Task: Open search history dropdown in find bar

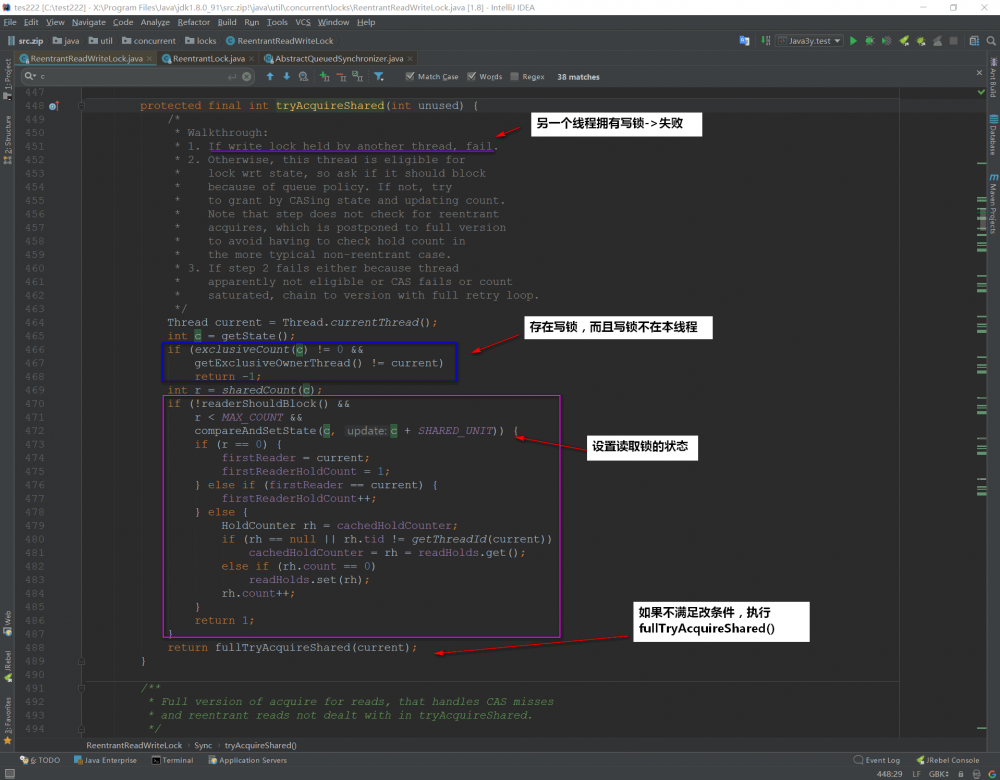Action: [x=30, y=76]
